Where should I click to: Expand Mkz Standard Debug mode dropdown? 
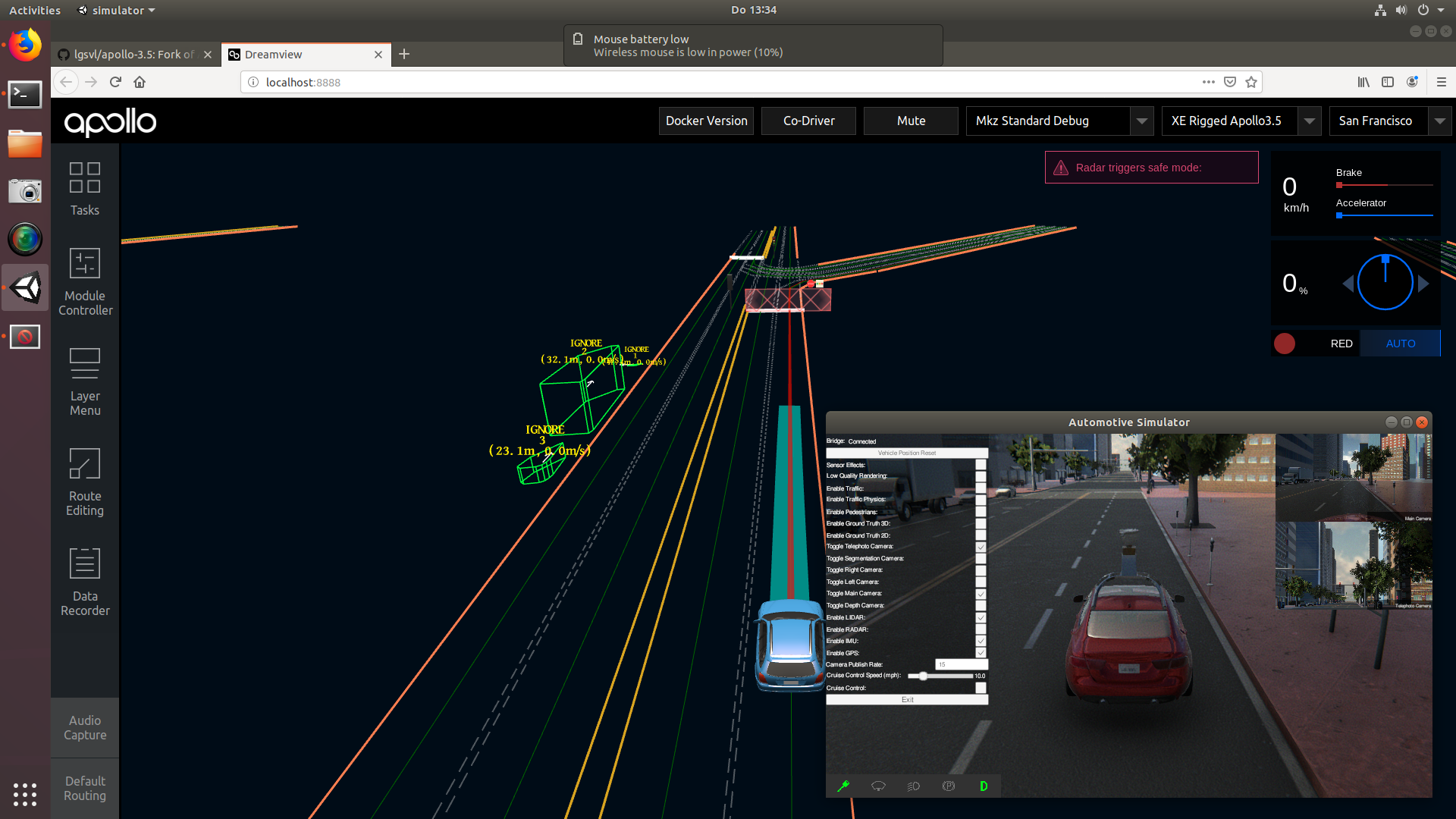(x=1142, y=121)
